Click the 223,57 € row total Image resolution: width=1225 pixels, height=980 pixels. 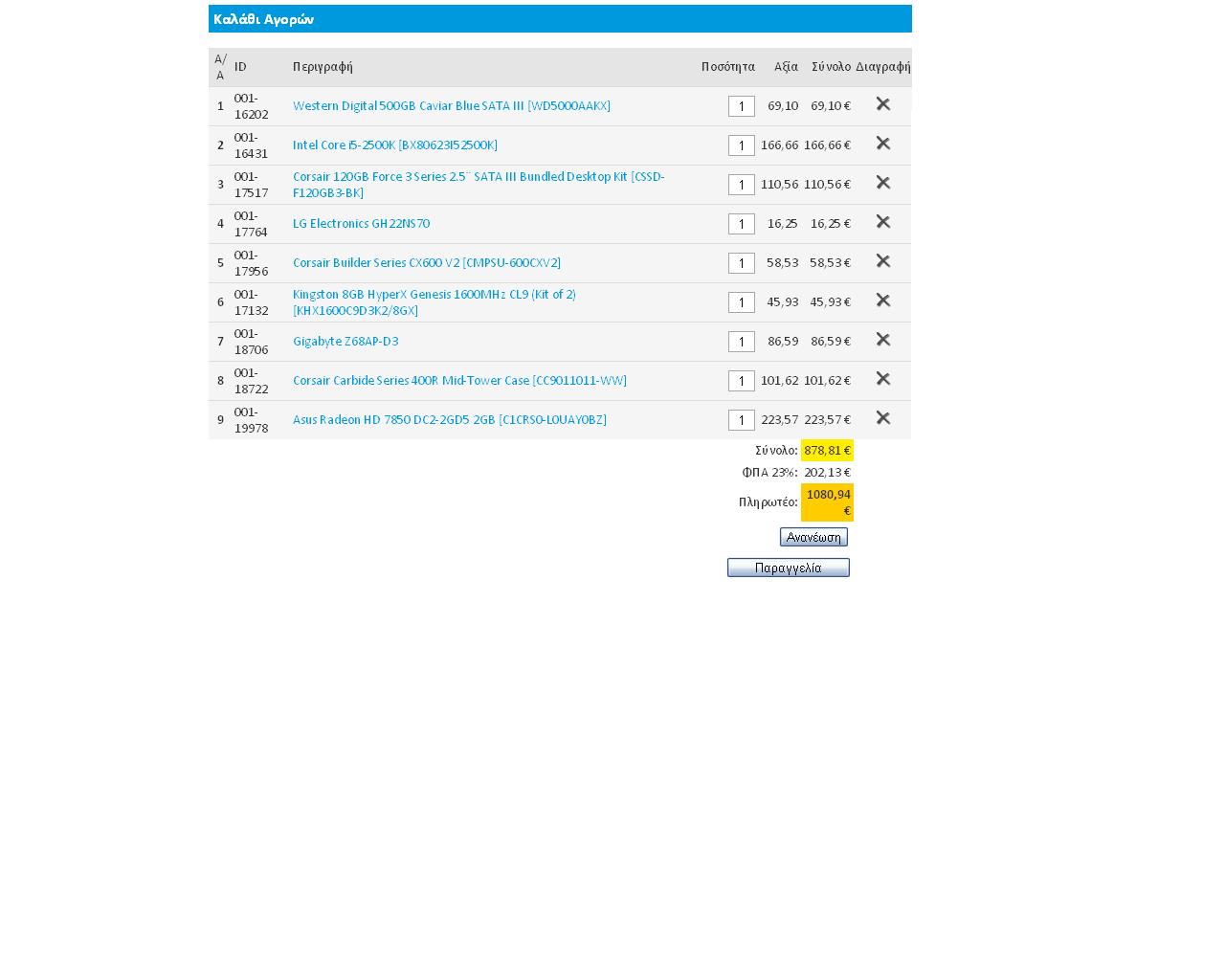pyautogui.click(x=827, y=420)
